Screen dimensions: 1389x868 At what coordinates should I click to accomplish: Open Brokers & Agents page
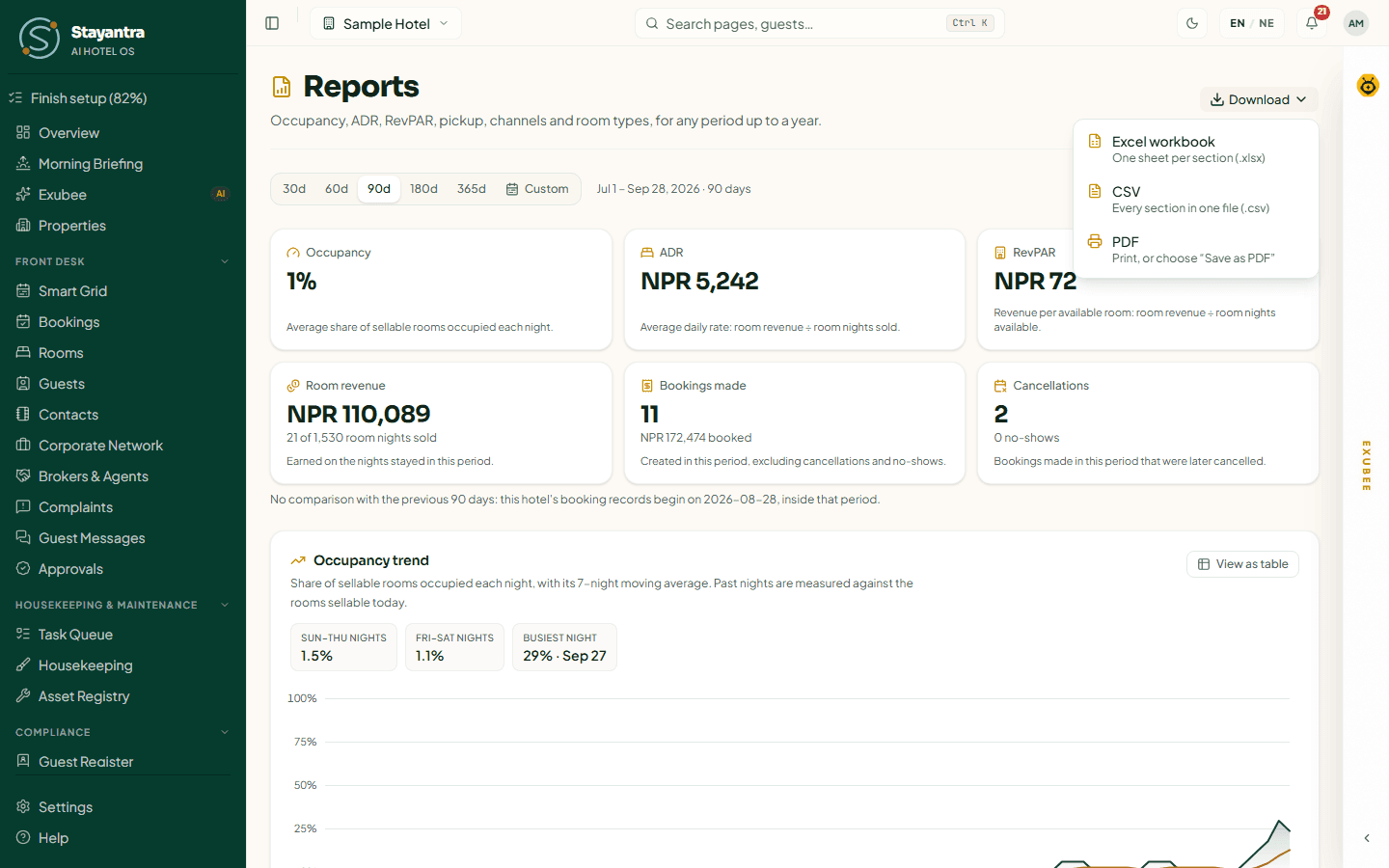tap(123, 476)
